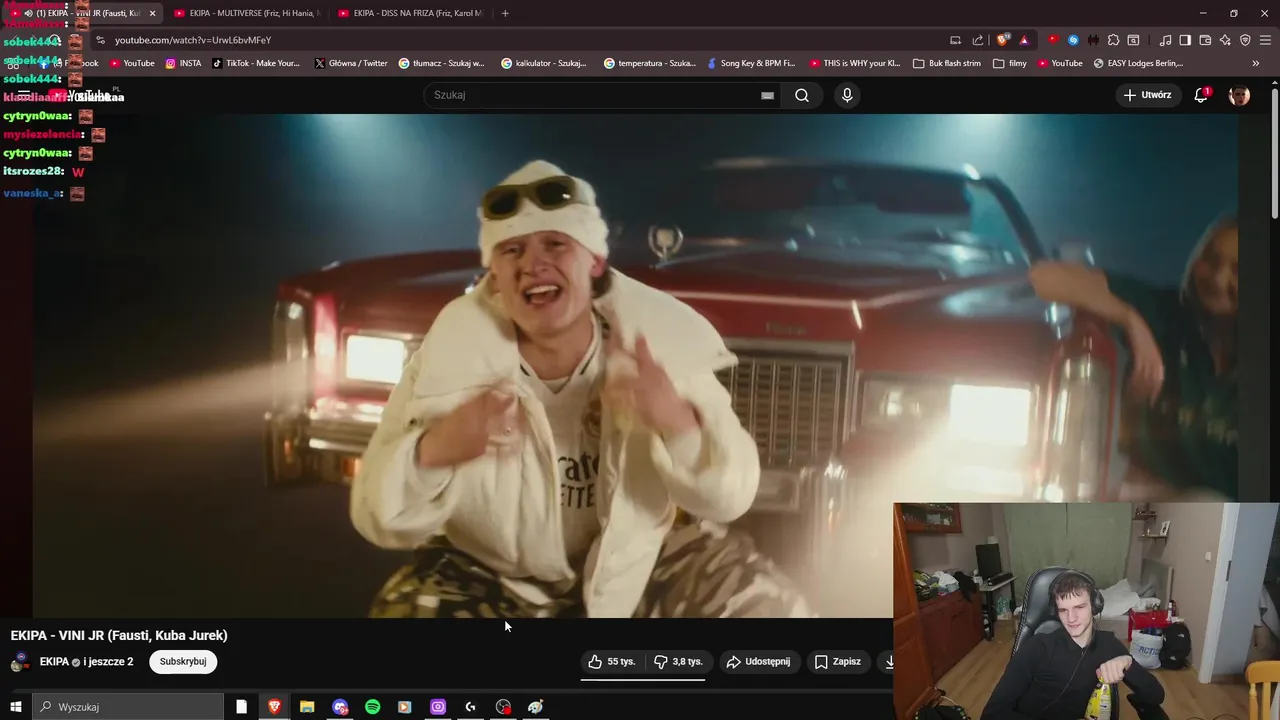Toggle the browser sidebar panel icon
This screenshot has width=1280, height=720.
click(x=1185, y=40)
